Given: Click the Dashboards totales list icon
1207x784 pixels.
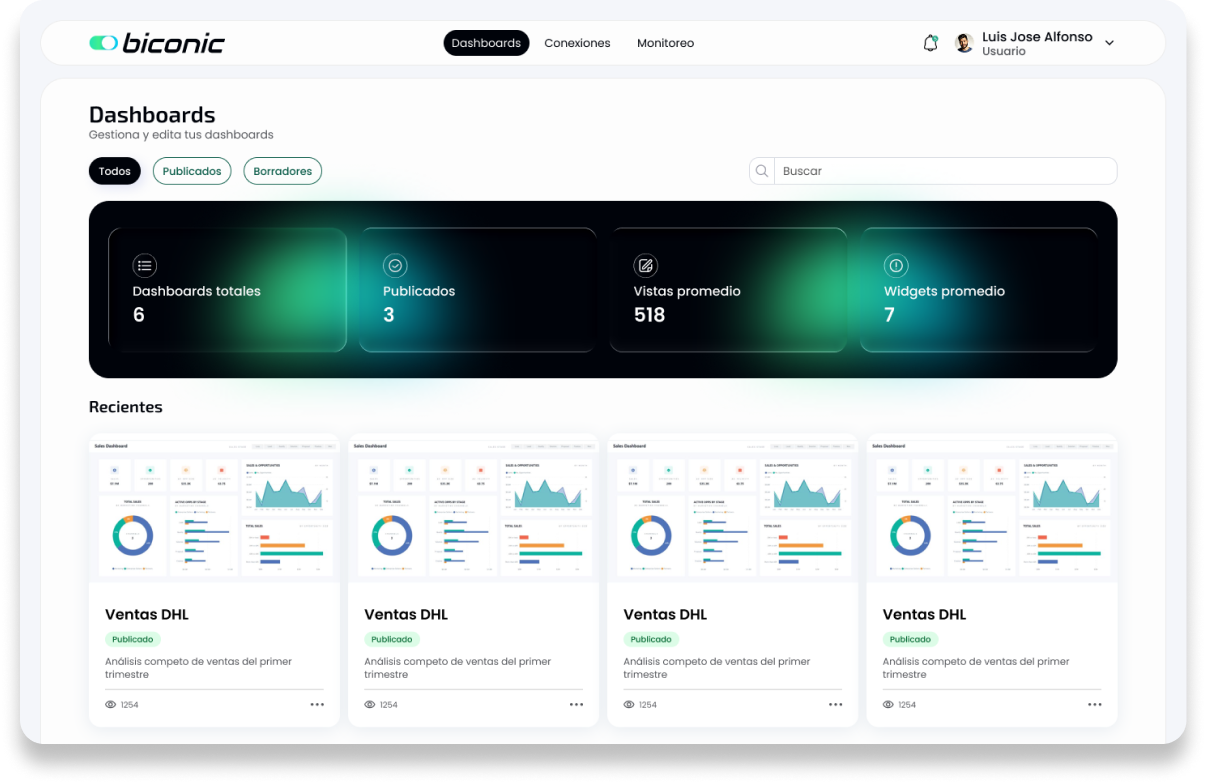Looking at the screenshot, I should pos(145,266).
